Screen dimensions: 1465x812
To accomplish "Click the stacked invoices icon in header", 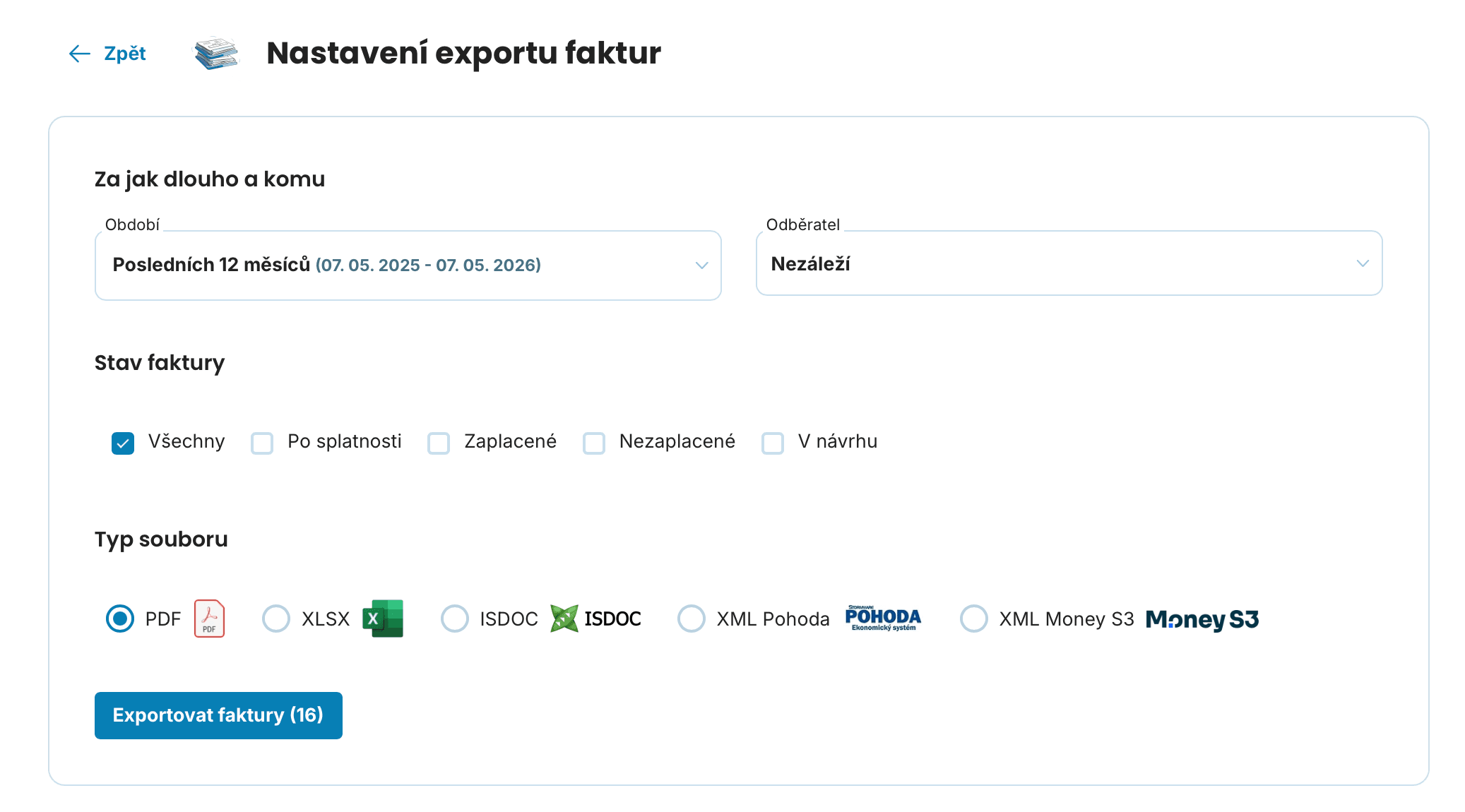I will 217,54.
